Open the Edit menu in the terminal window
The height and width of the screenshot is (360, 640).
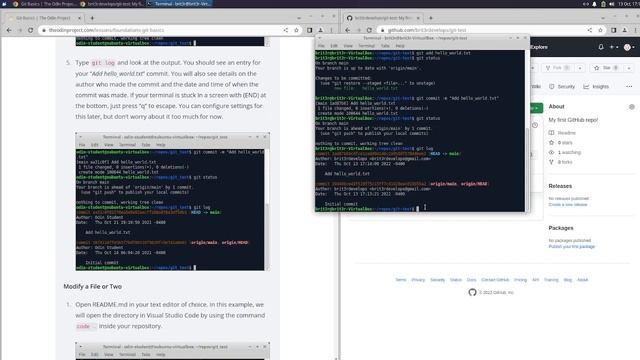click(334, 46)
